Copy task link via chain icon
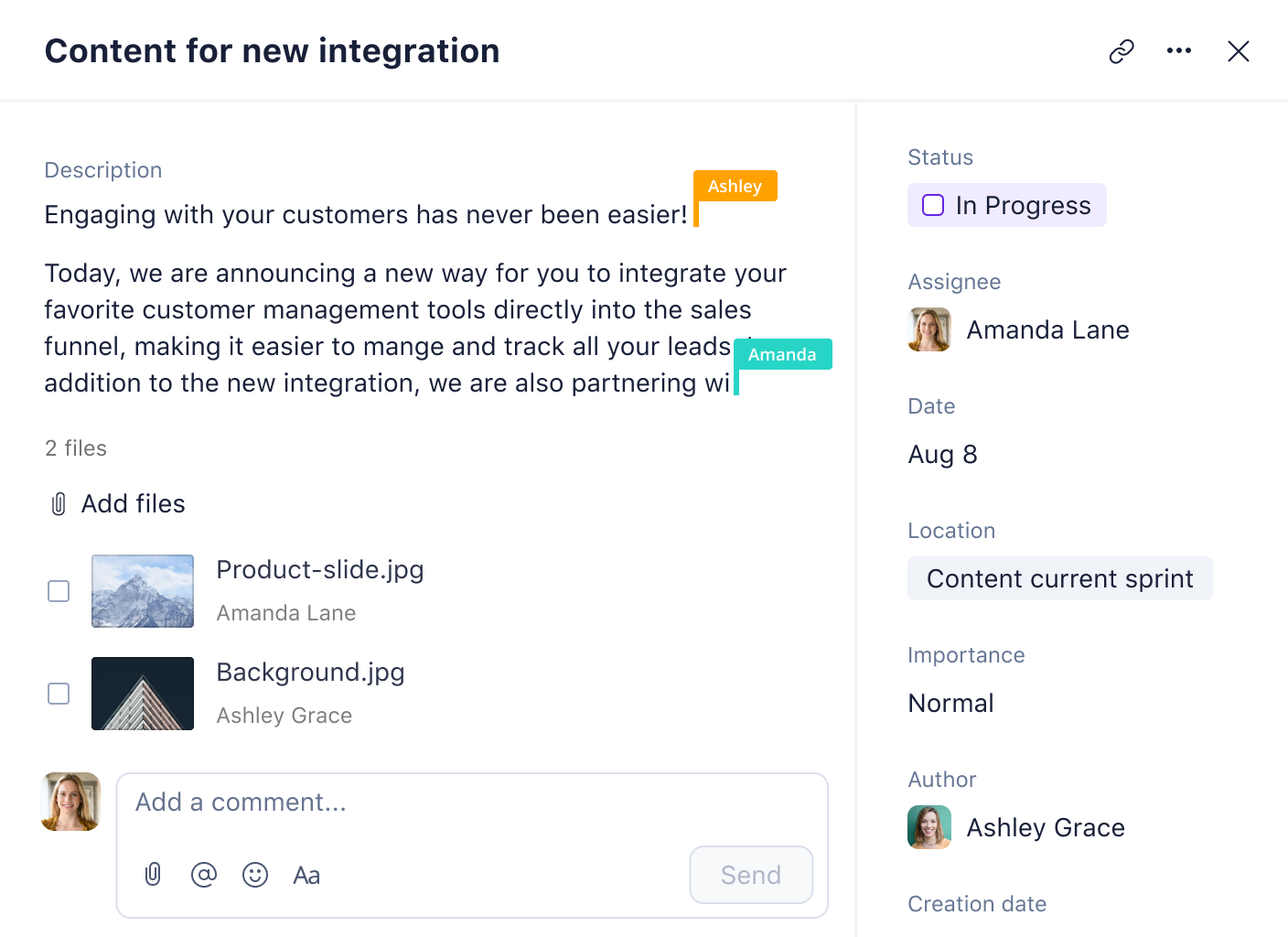 [x=1122, y=51]
